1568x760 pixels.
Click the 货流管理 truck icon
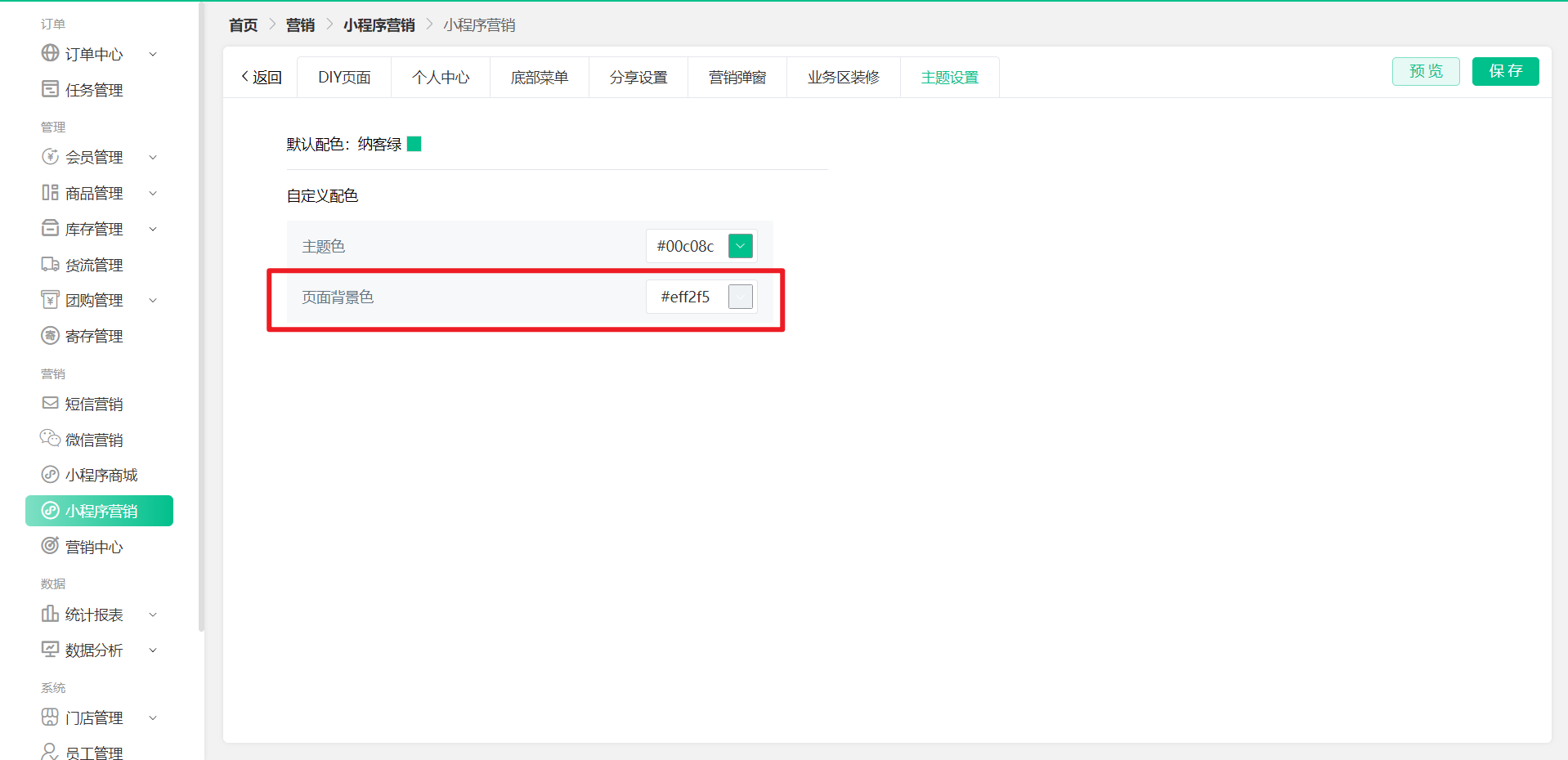[50, 264]
